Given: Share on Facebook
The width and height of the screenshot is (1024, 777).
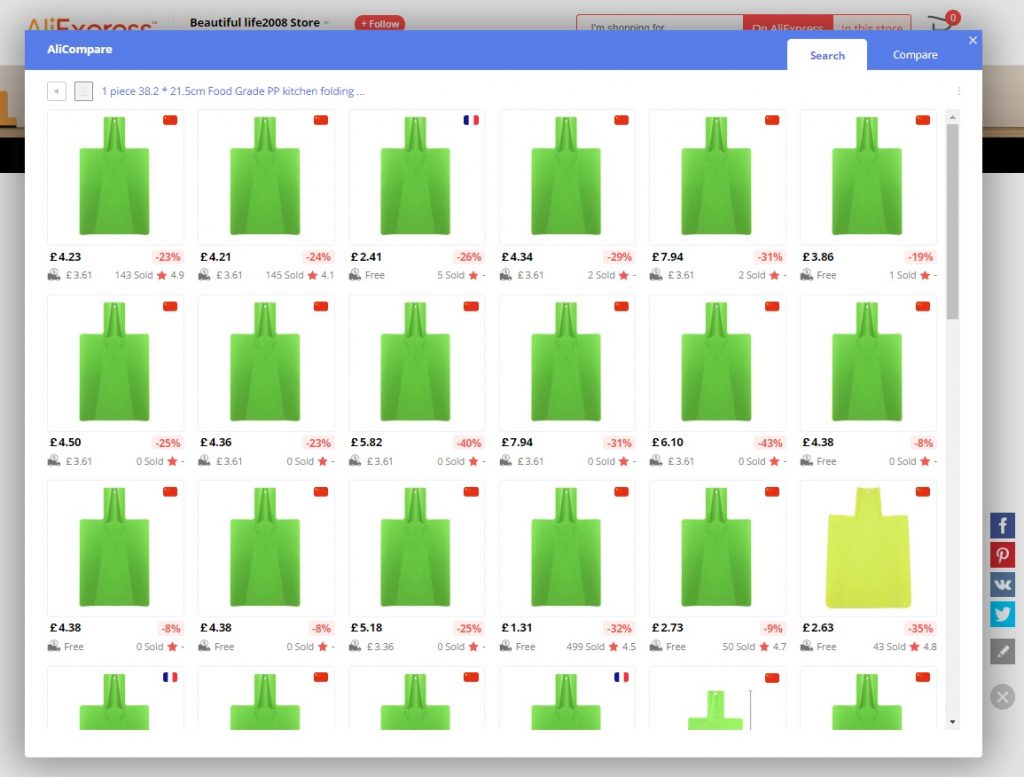Looking at the screenshot, I should 1002,525.
